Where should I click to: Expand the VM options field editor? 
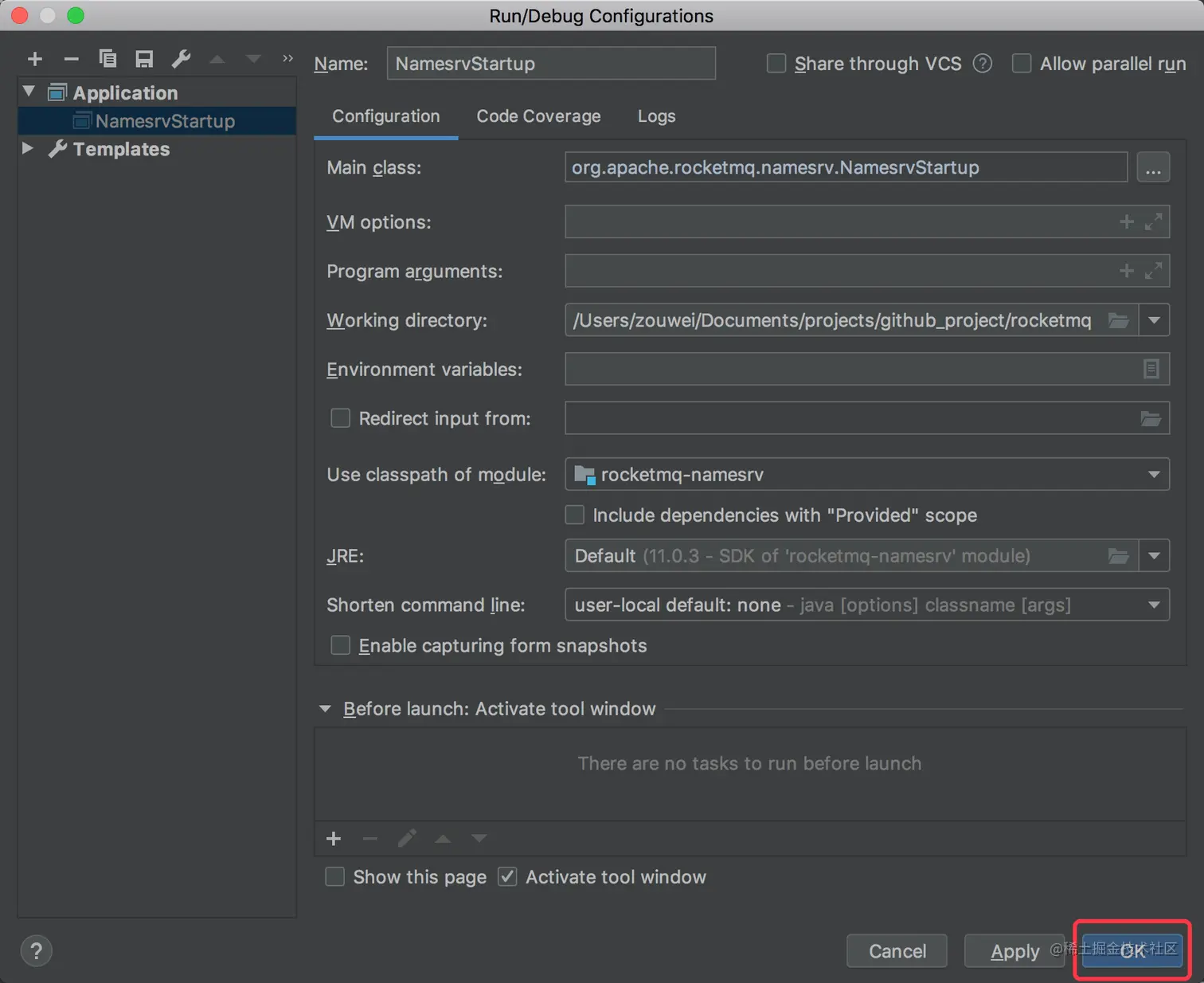(1153, 222)
